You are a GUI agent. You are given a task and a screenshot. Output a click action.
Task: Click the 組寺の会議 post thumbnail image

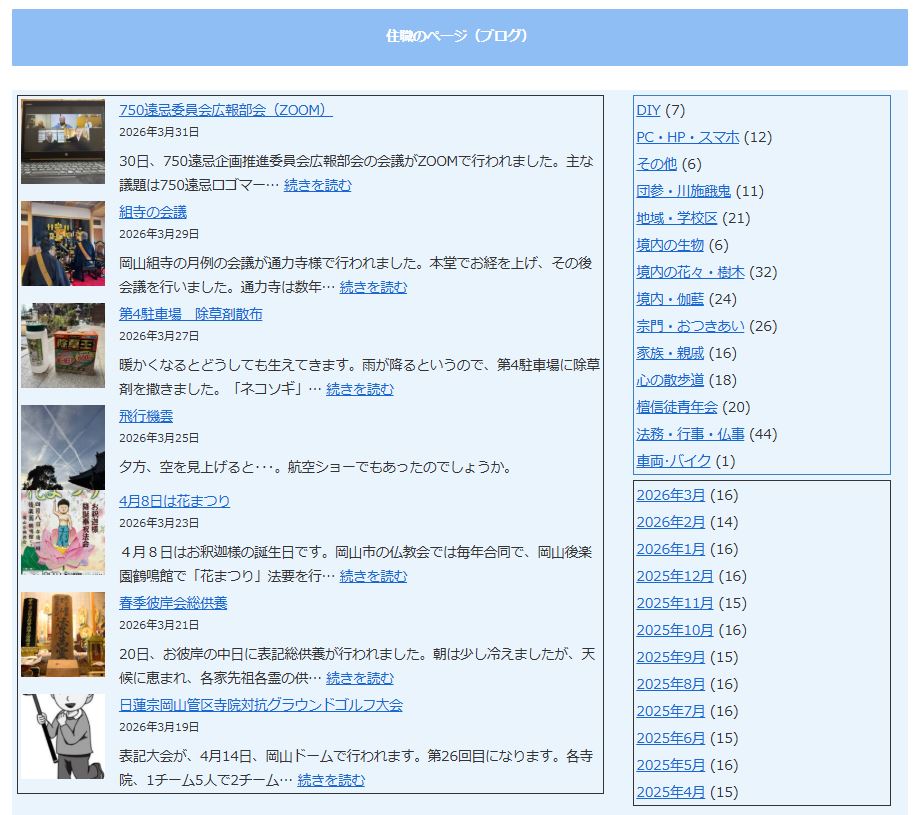[x=62, y=243]
